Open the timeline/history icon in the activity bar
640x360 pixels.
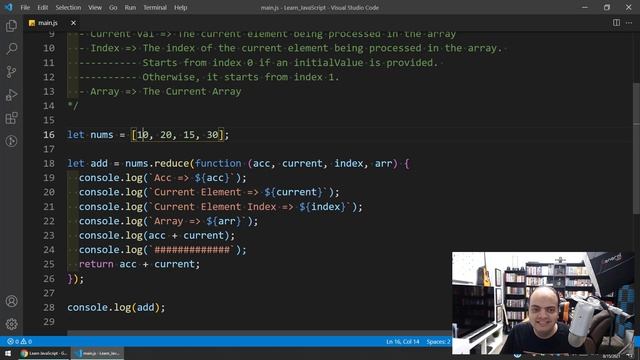[x=11, y=141]
